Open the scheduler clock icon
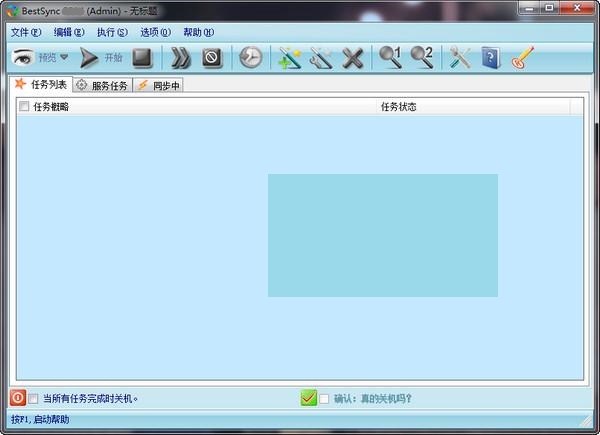Screen dimensions: 600x435 [x=251, y=58]
